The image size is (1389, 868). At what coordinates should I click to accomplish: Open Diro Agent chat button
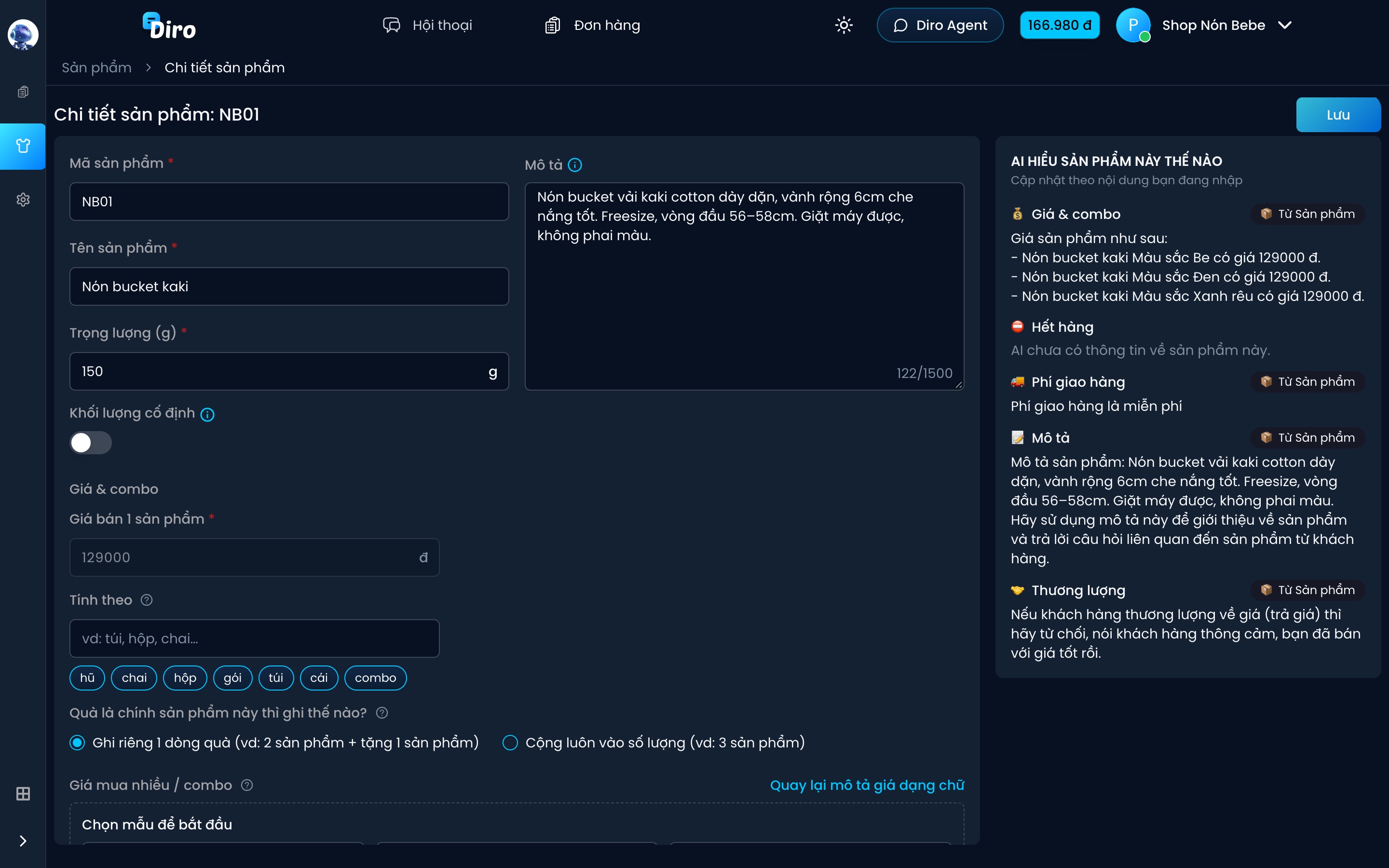tap(940, 25)
